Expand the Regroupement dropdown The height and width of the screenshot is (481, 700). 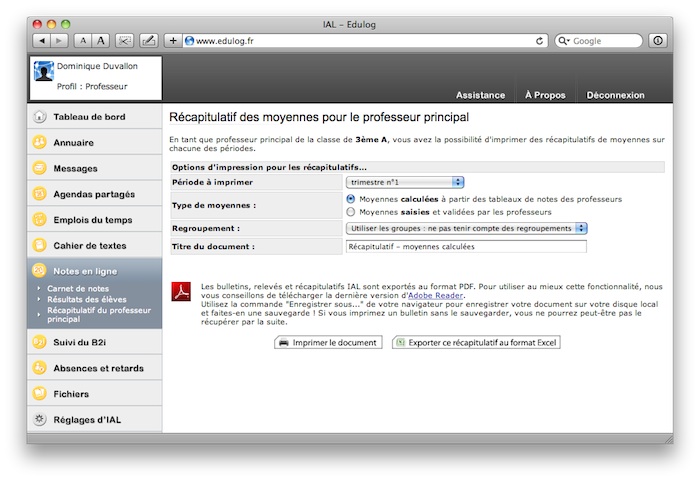(x=466, y=229)
